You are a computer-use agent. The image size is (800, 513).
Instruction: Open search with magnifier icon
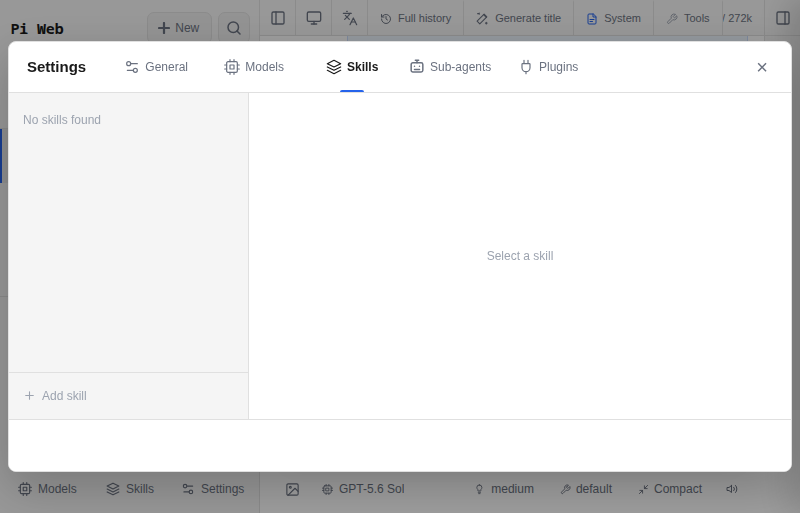coord(234,28)
